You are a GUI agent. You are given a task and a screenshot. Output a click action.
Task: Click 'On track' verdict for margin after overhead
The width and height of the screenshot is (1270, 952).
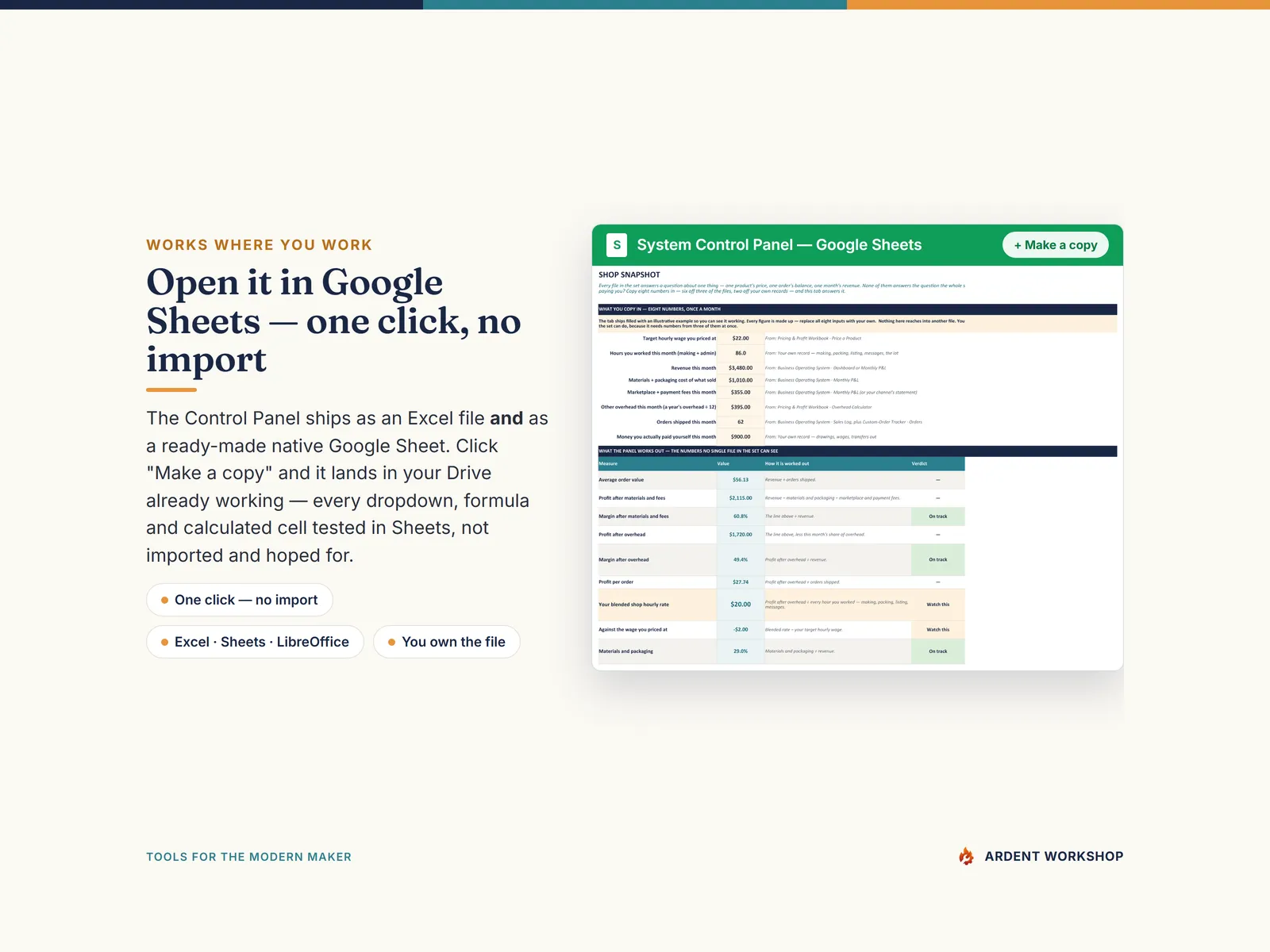938,559
